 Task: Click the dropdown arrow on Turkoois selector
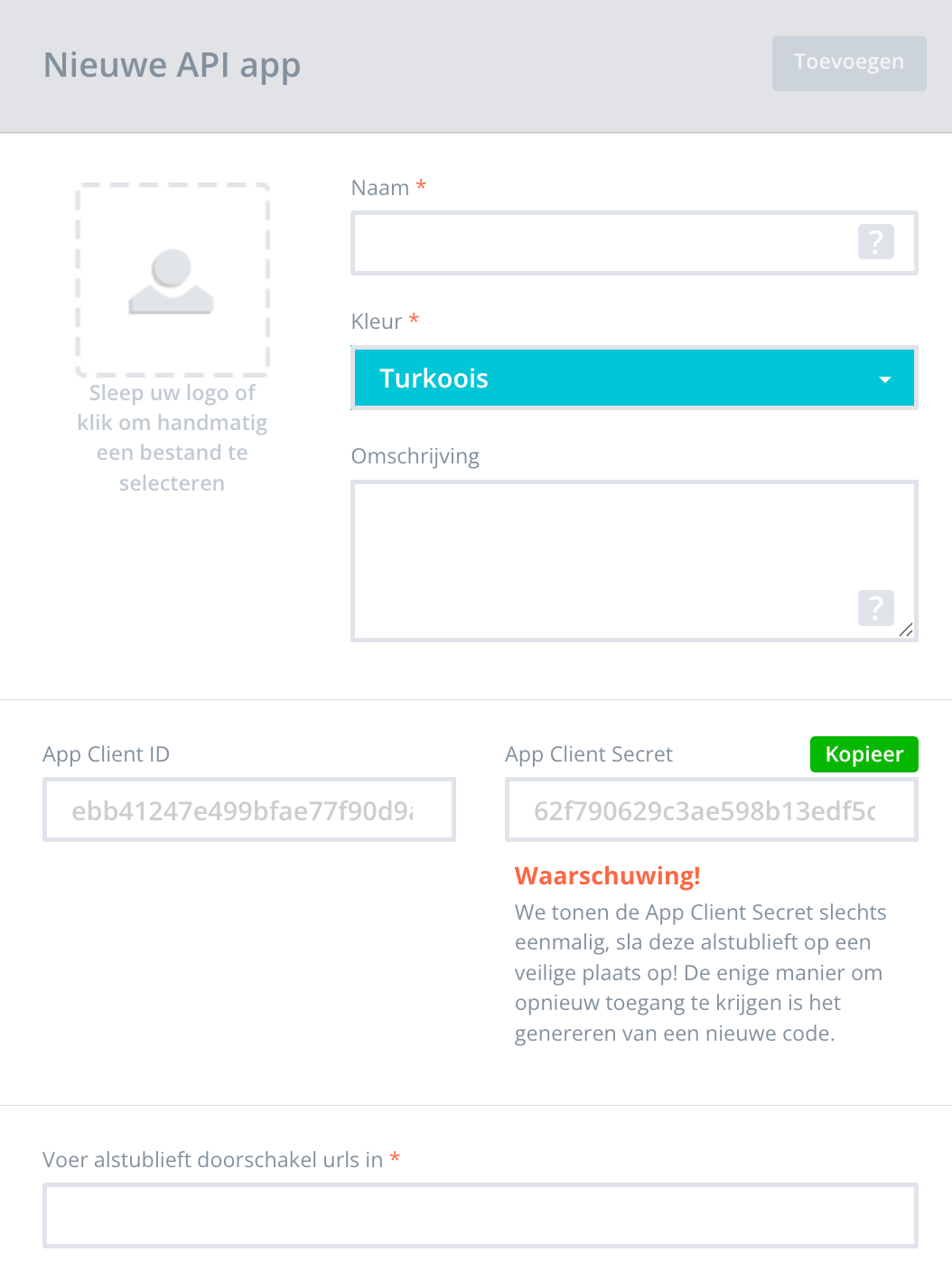tap(885, 379)
